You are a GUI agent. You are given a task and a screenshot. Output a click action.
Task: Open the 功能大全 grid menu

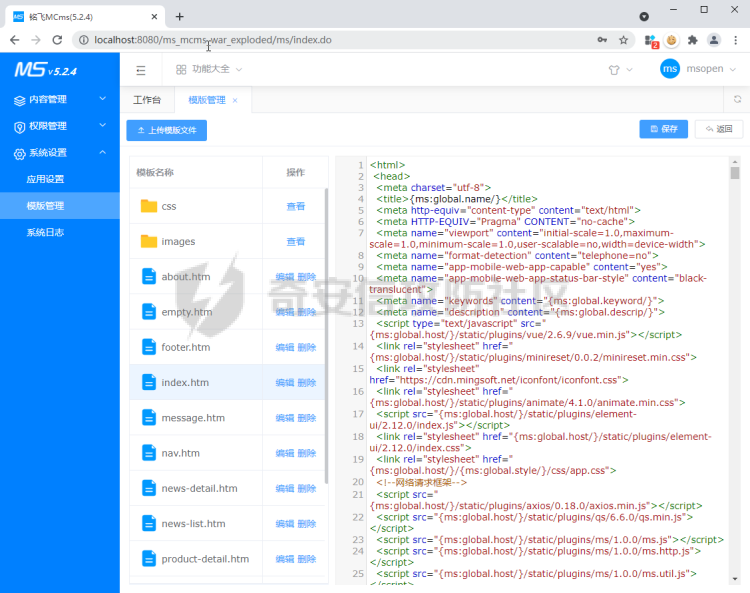209,69
